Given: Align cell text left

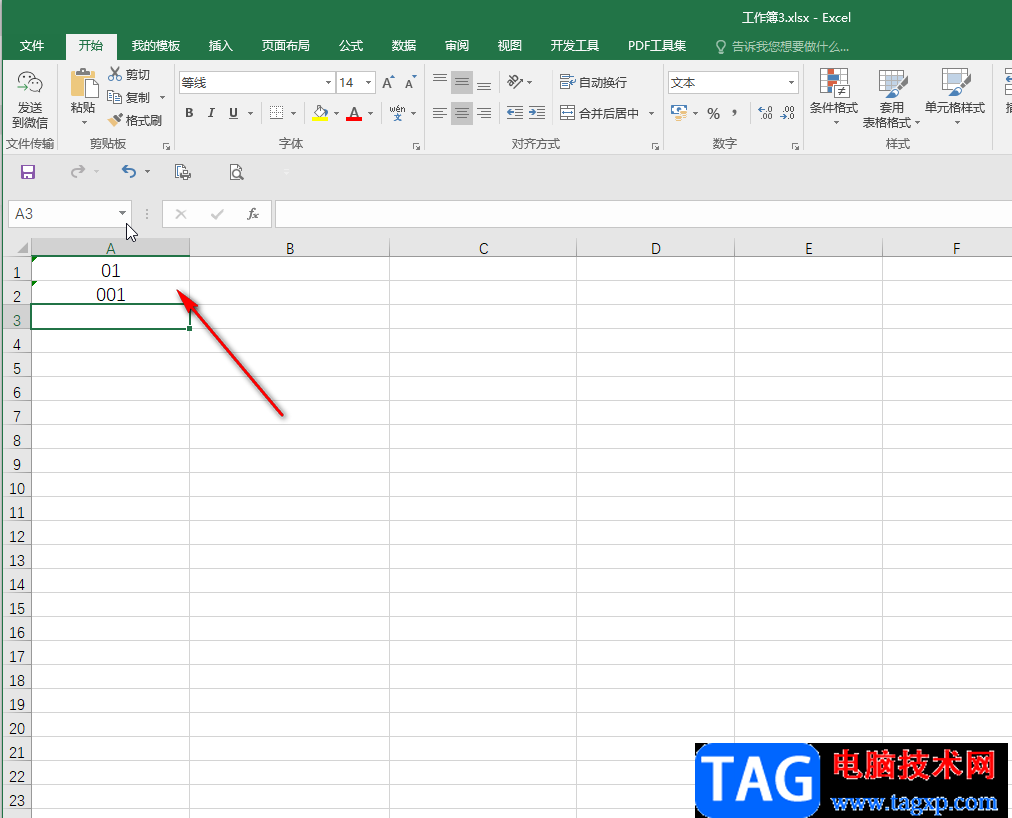Looking at the screenshot, I should tap(440, 113).
